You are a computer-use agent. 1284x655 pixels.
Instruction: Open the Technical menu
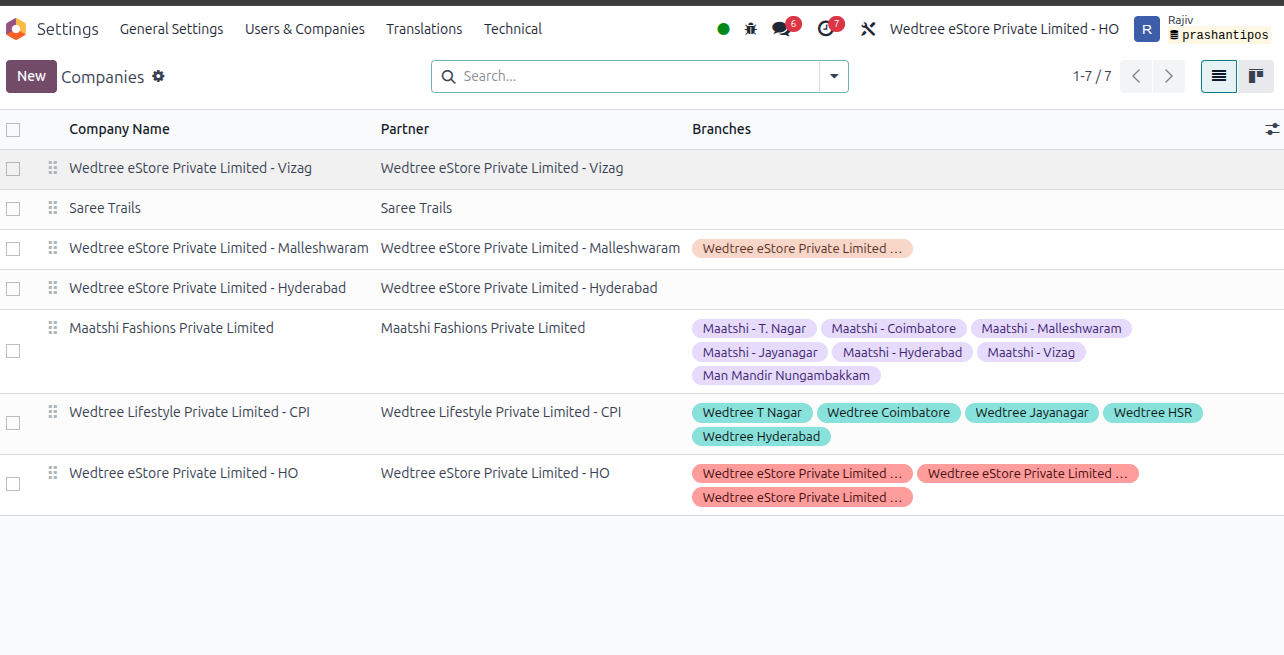click(513, 29)
